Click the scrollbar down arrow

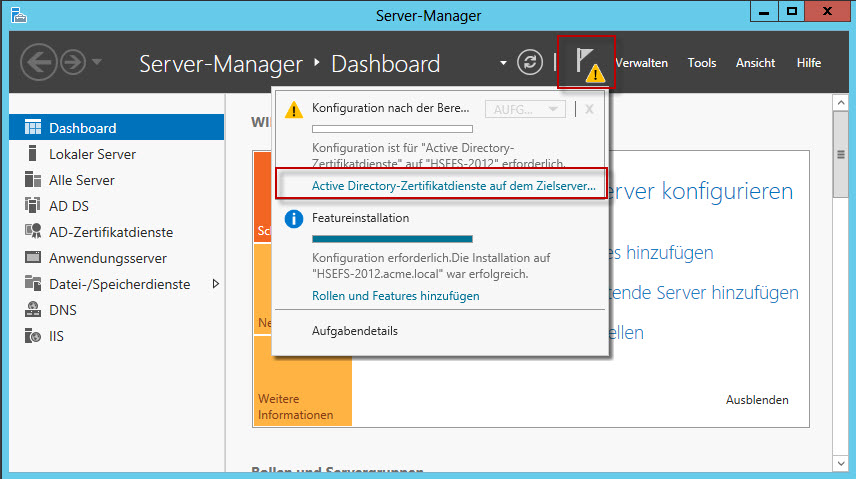point(841,464)
